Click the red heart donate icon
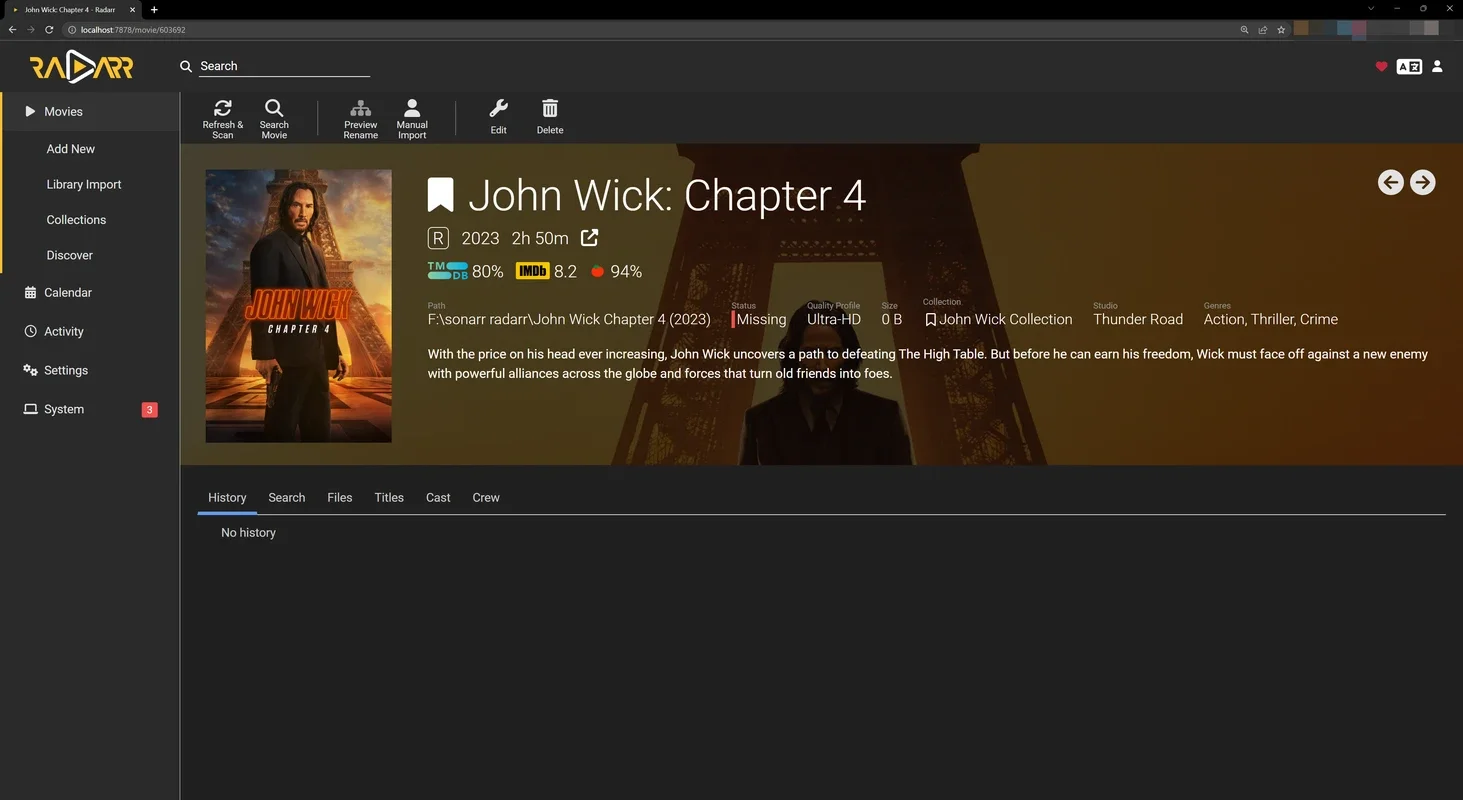This screenshot has height=800, width=1463. [1381, 67]
